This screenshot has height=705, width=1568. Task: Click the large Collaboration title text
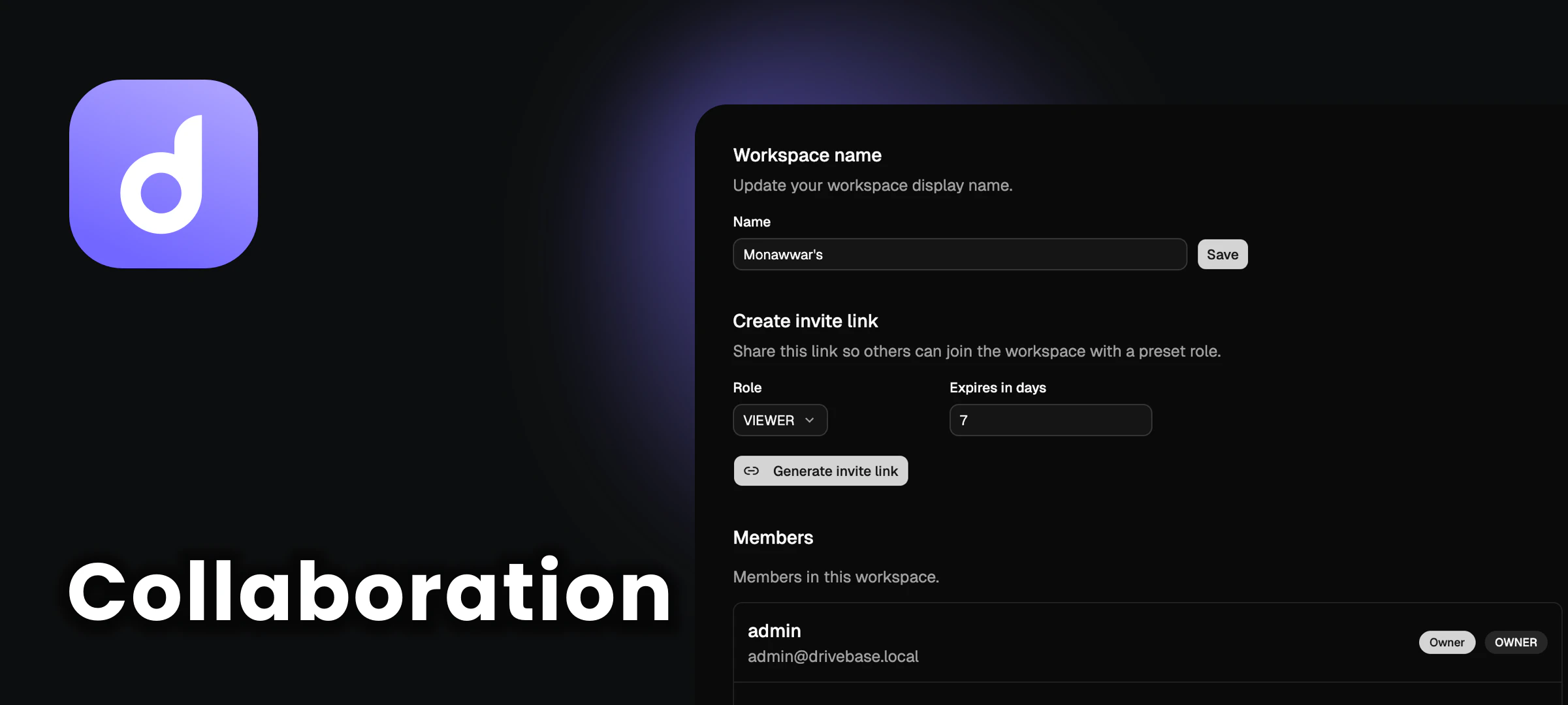[369, 591]
